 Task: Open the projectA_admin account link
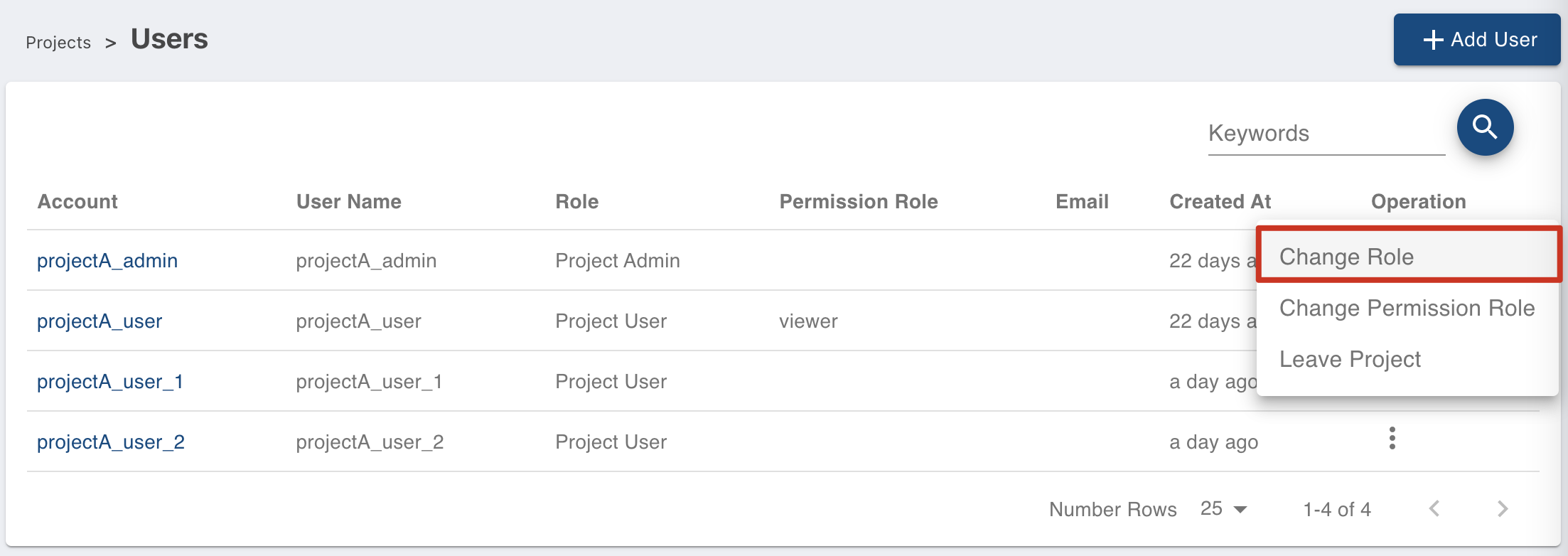click(107, 261)
